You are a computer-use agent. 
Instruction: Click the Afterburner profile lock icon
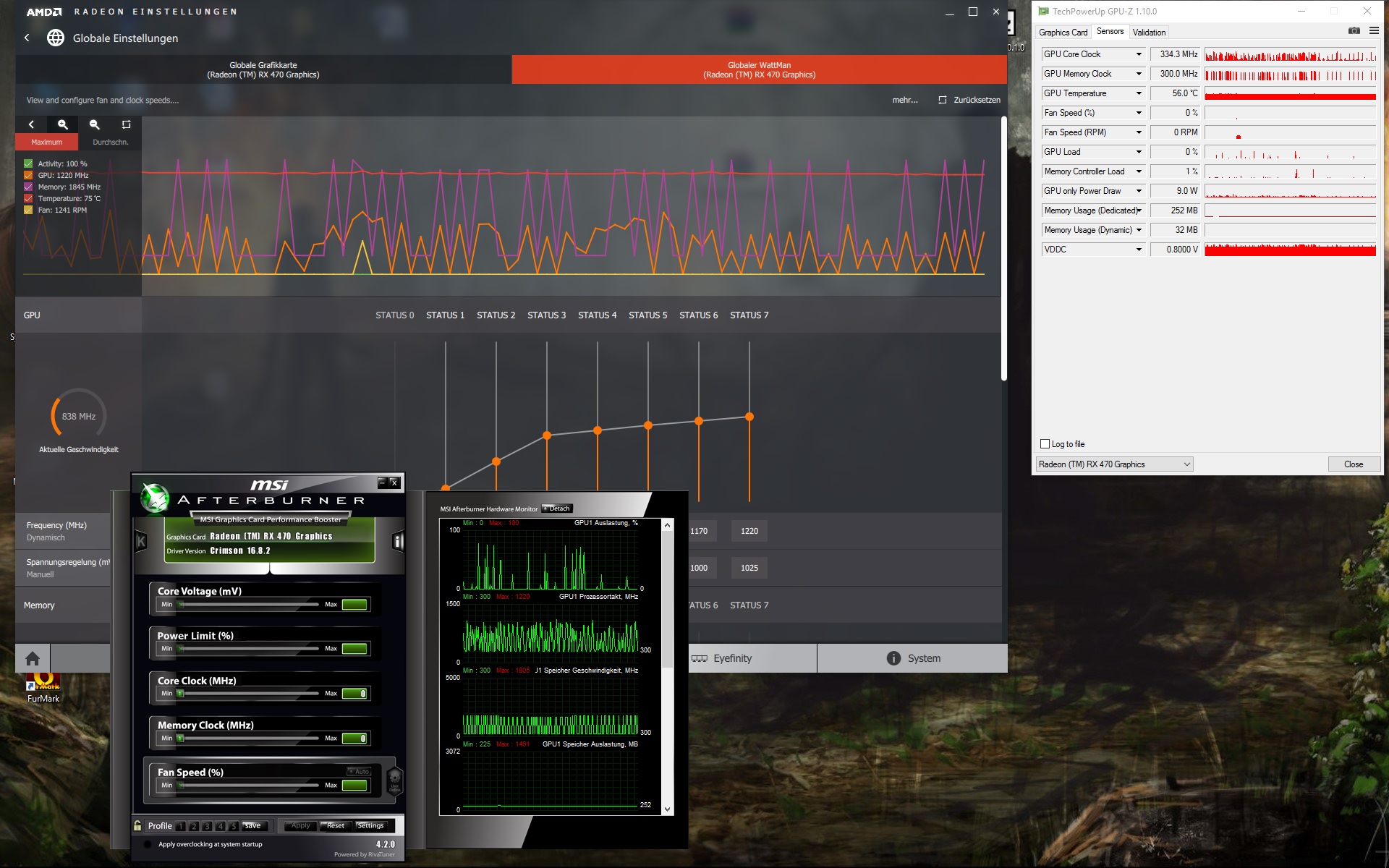point(137,825)
